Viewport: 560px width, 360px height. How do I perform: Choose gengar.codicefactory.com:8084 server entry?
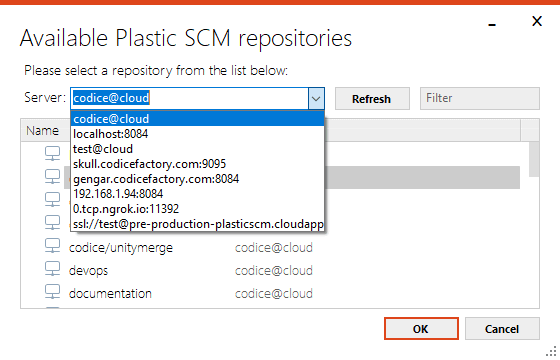pyautogui.click(x=198, y=179)
